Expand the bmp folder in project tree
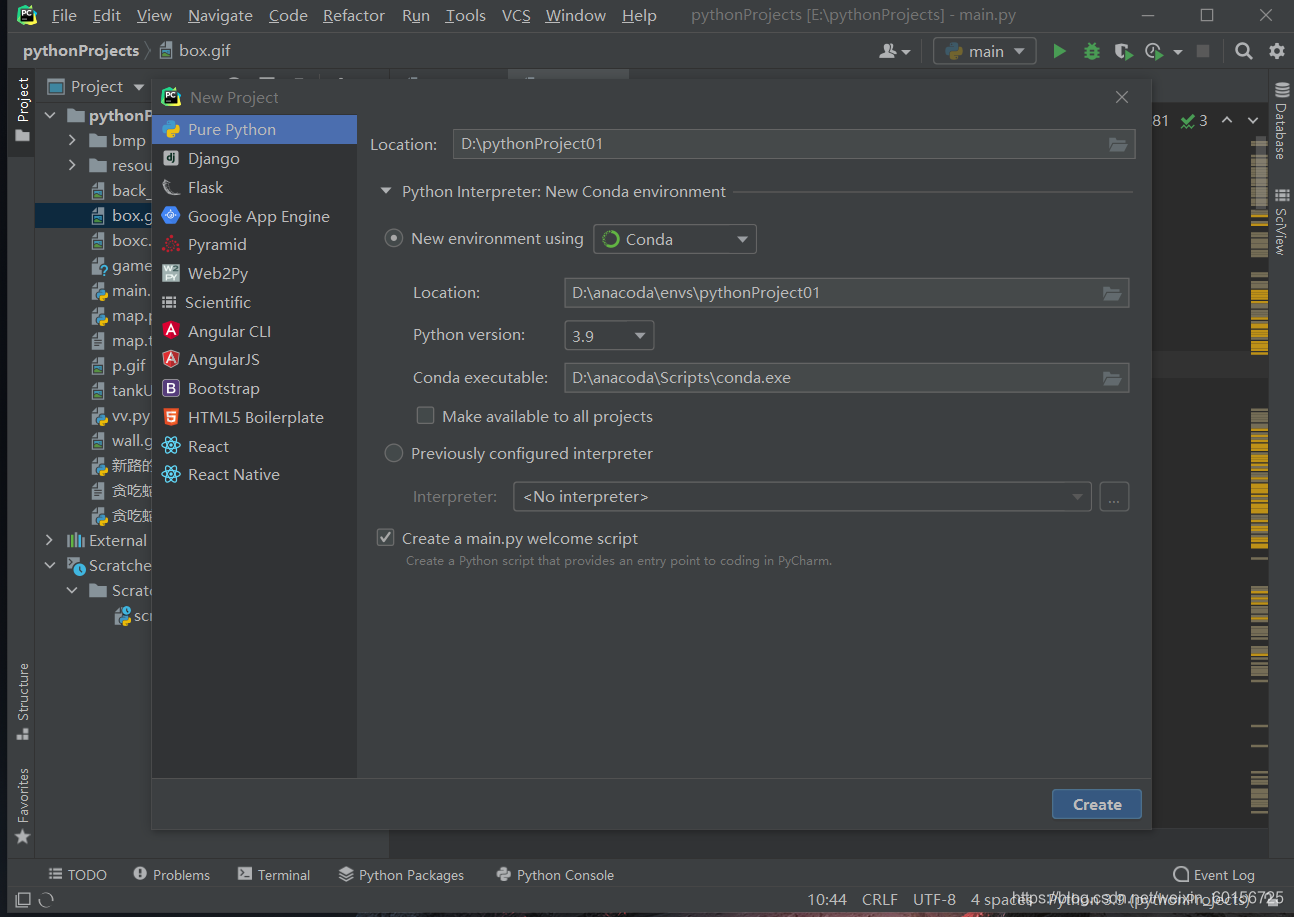1294x917 pixels. 72,140
